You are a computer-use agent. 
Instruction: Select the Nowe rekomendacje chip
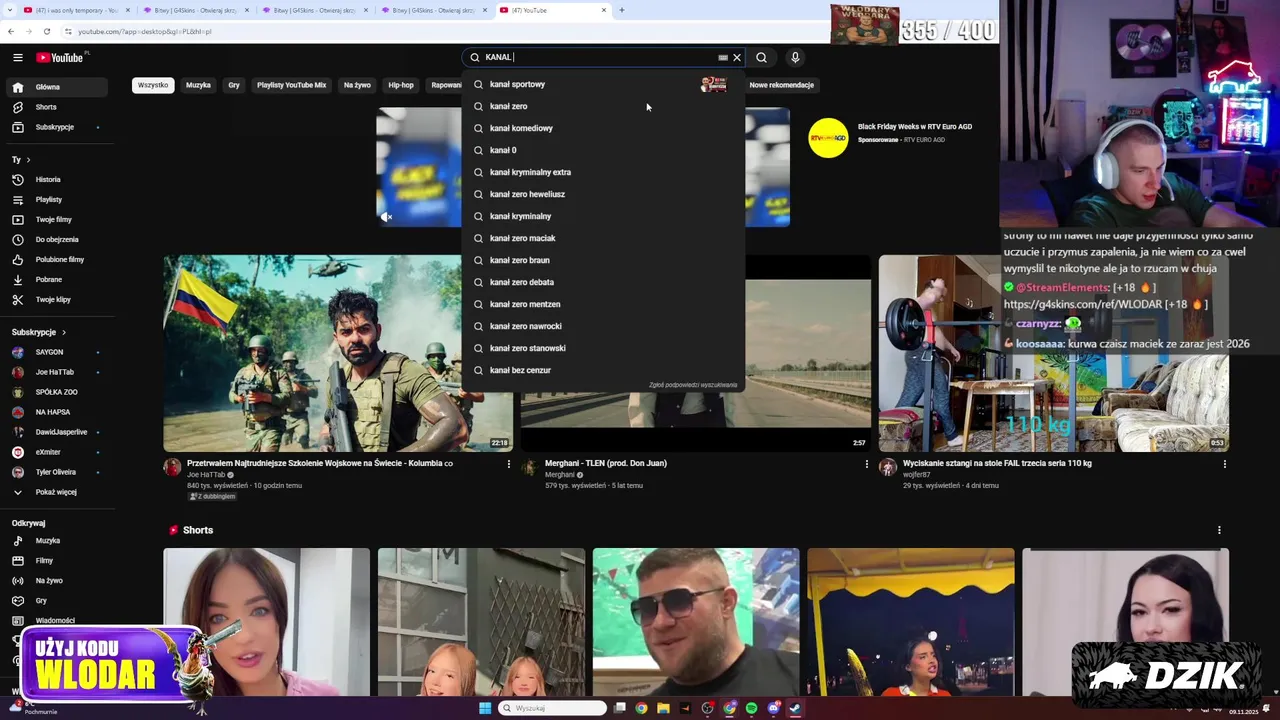781,85
